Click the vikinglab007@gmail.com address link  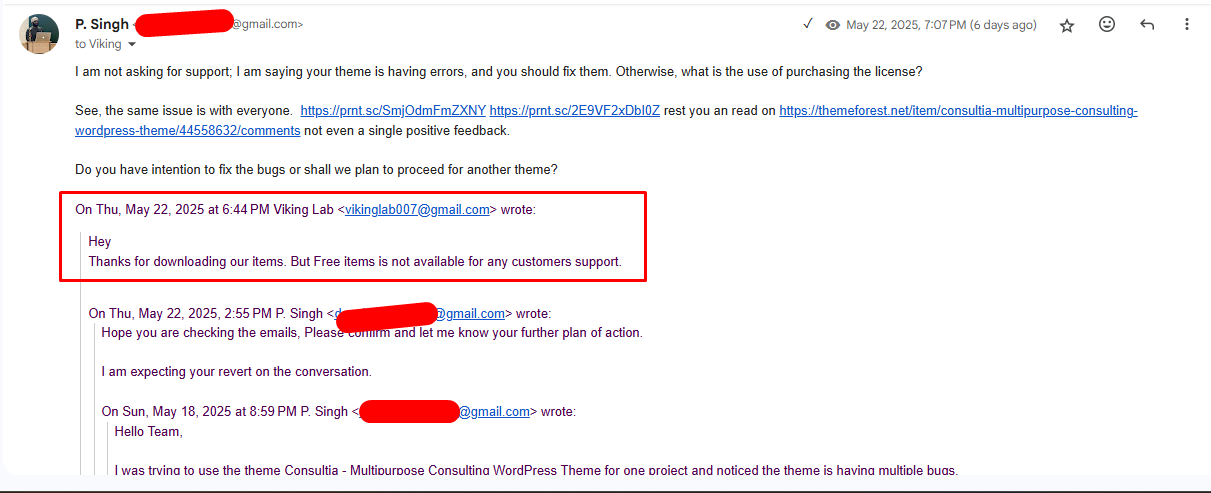tap(417, 210)
